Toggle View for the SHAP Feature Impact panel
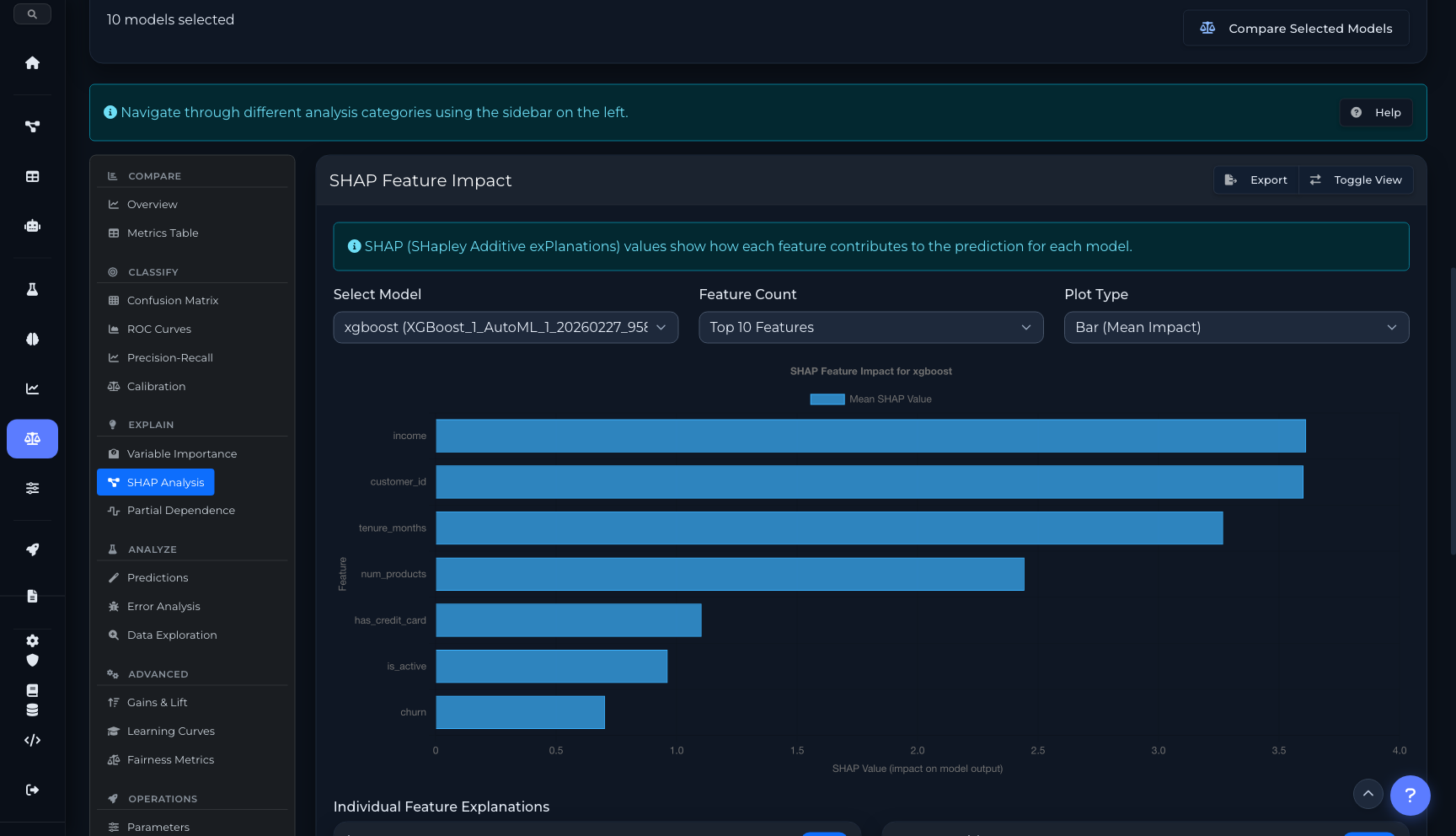Image resolution: width=1456 pixels, height=836 pixels. point(1356,180)
